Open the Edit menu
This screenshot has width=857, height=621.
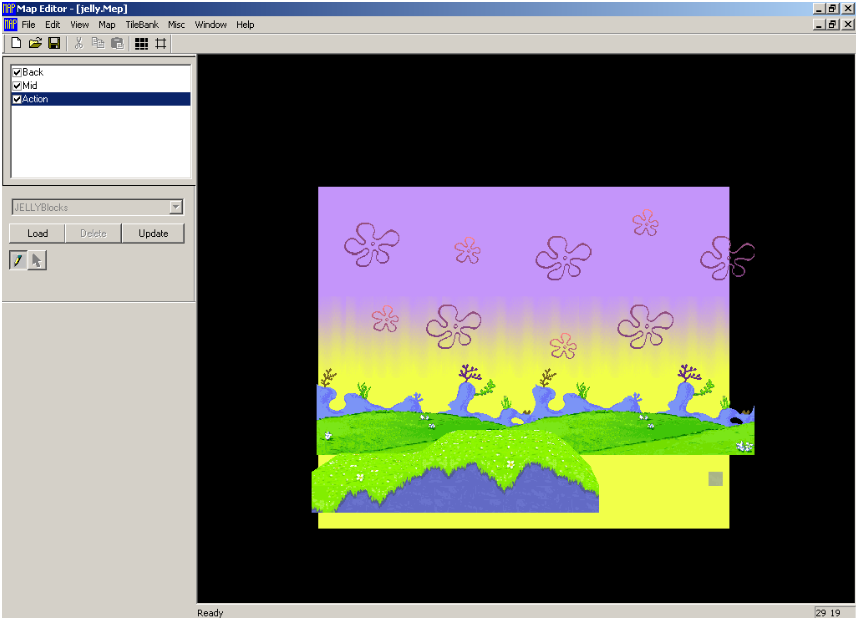tap(52, 25)
